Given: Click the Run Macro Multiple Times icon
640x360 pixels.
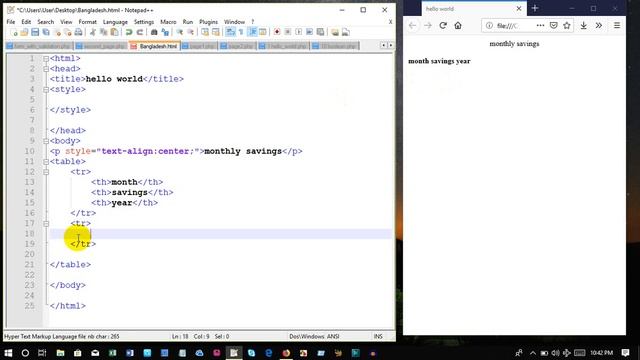Looking at the screenshot, I should pos(309,32).
